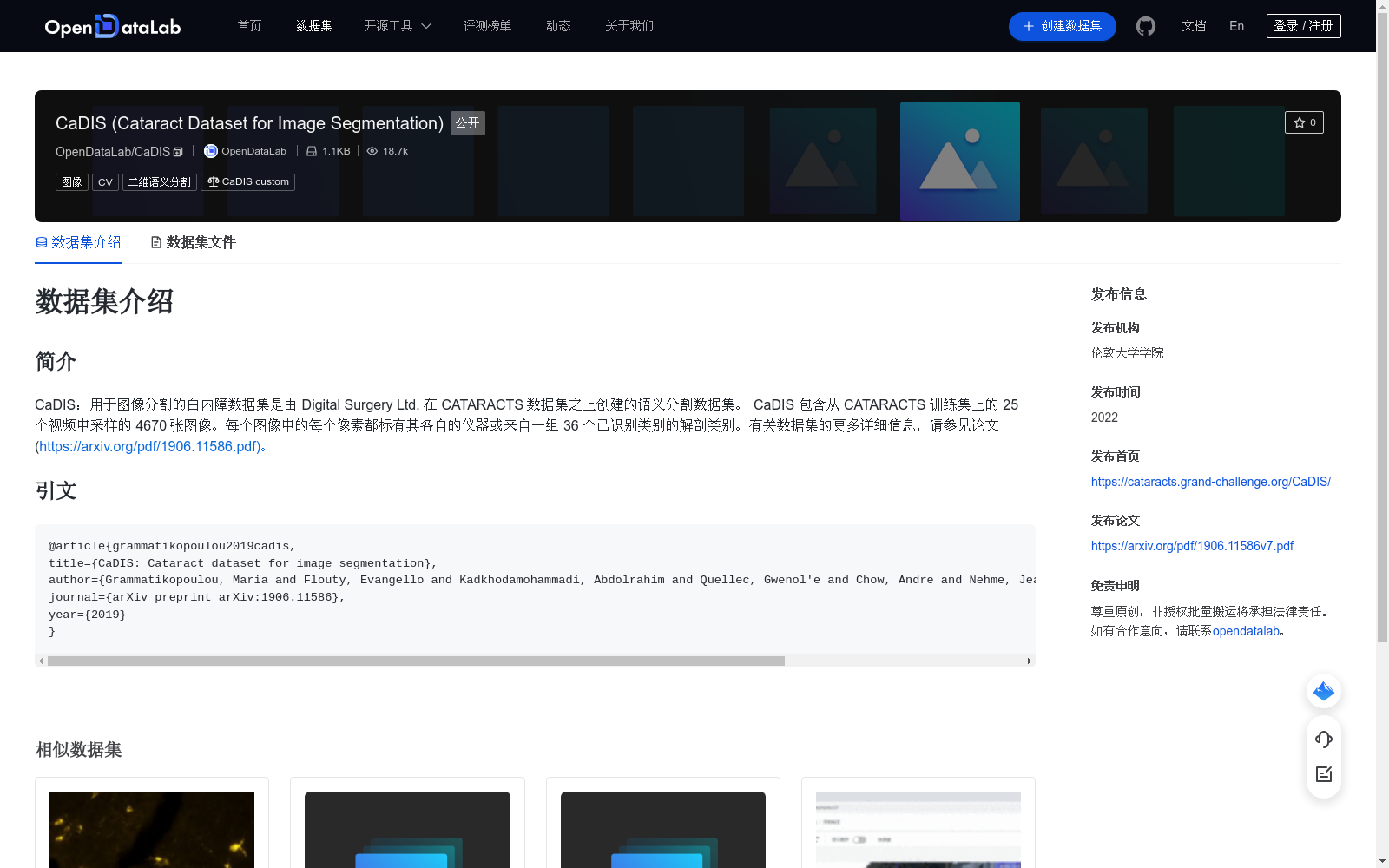Viewport: 1389px width, 868px height.
Task: Copy dataset name with the copy icon
Action: [178, 151]
